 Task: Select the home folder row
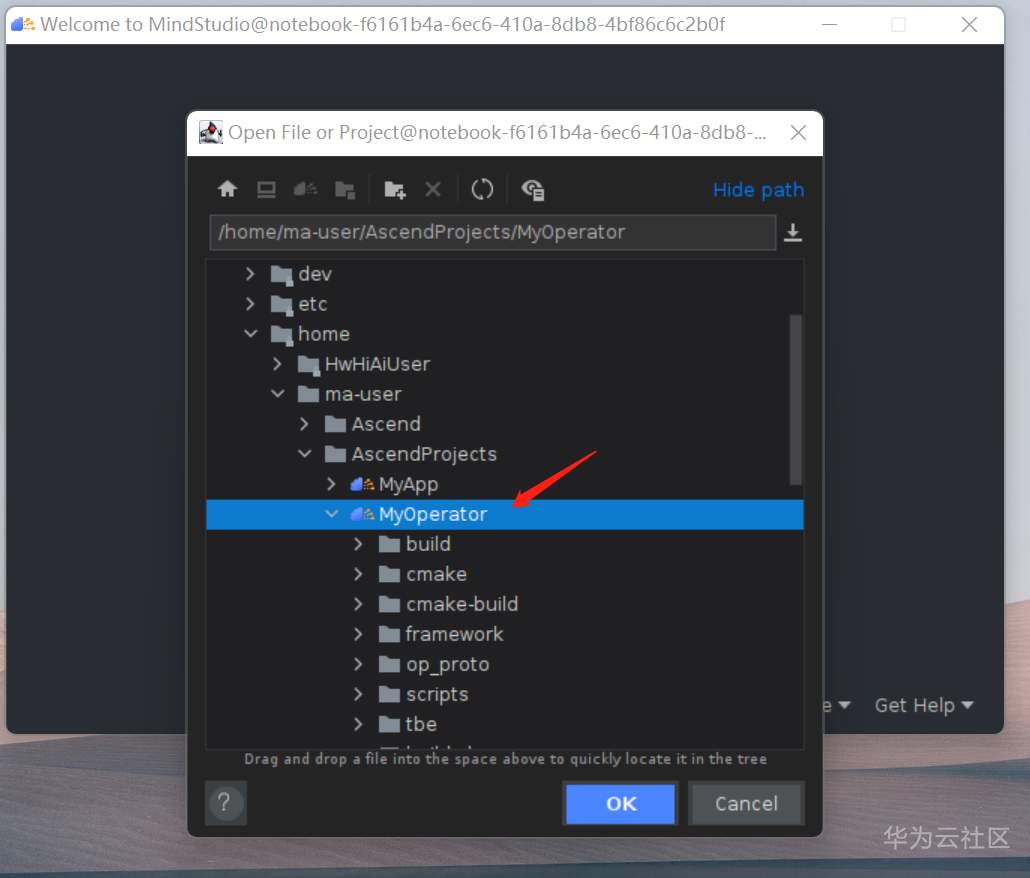click(504, 334)
